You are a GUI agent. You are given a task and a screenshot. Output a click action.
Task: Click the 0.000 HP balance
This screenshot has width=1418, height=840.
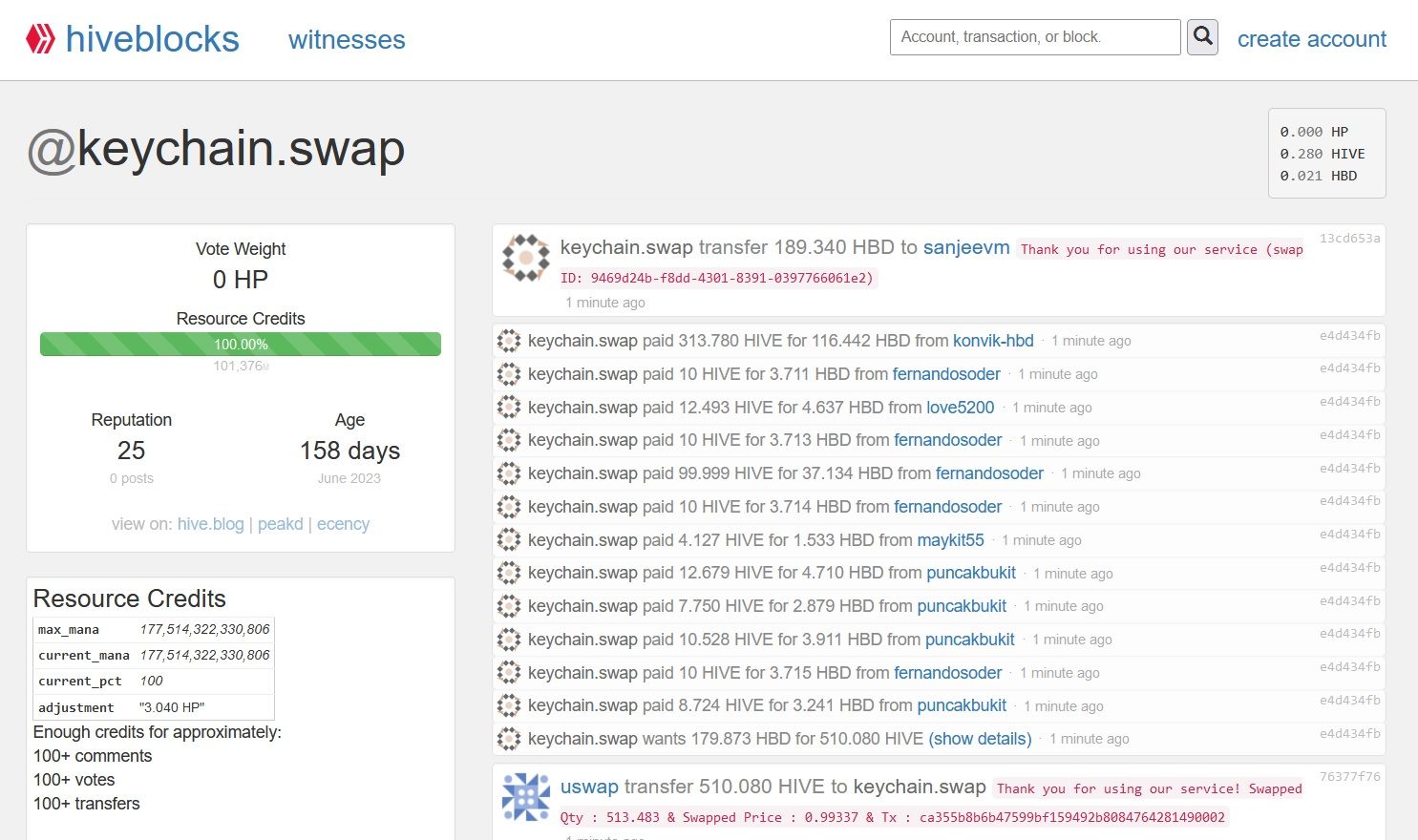click(1315, 132)
